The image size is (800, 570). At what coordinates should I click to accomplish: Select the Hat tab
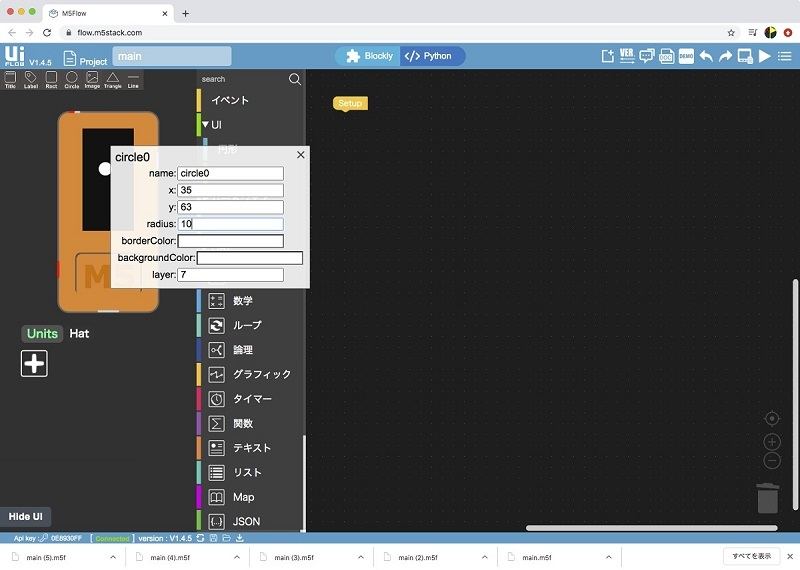(79, 333)
